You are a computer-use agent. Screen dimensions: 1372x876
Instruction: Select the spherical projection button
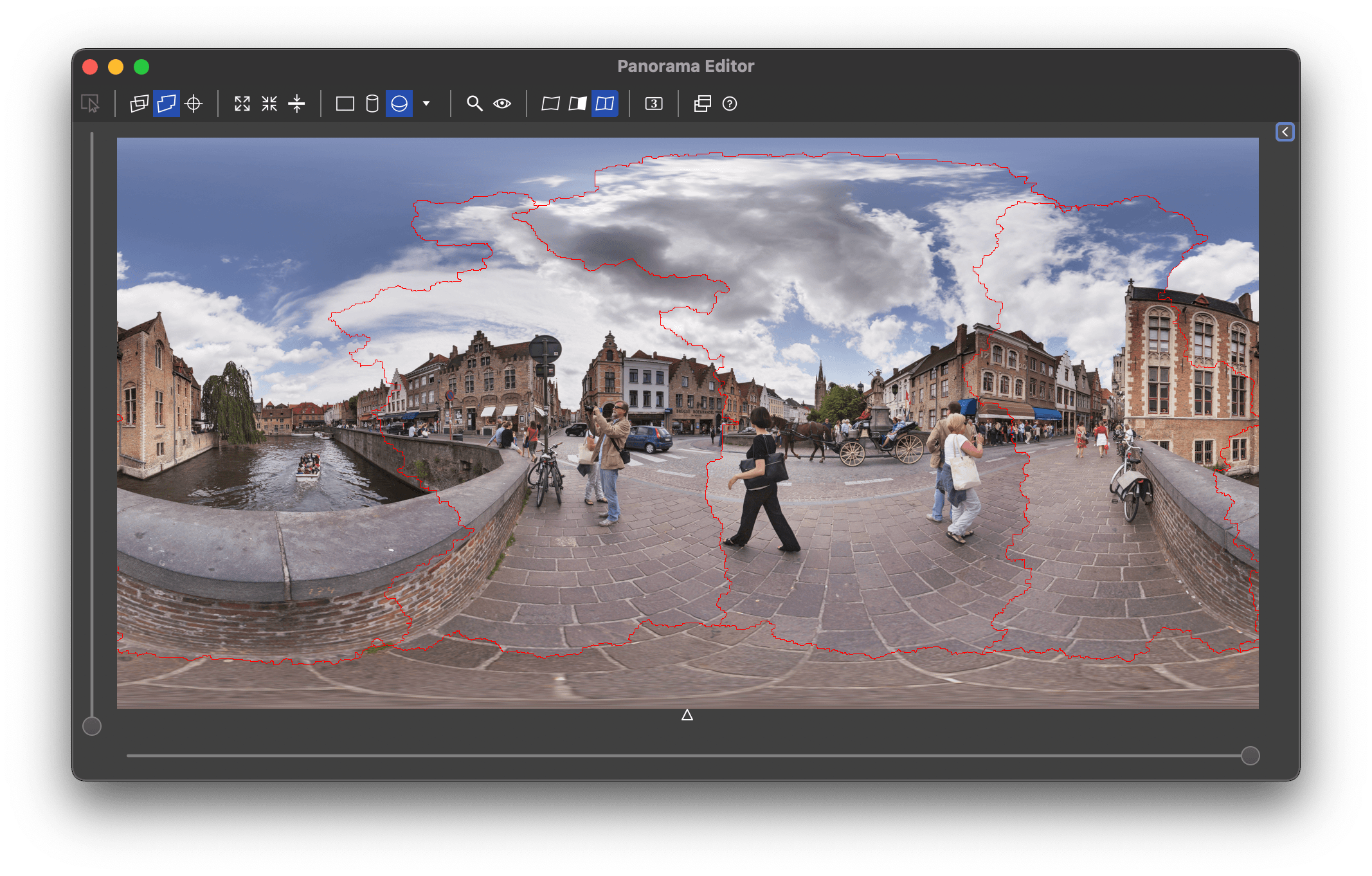399,104
